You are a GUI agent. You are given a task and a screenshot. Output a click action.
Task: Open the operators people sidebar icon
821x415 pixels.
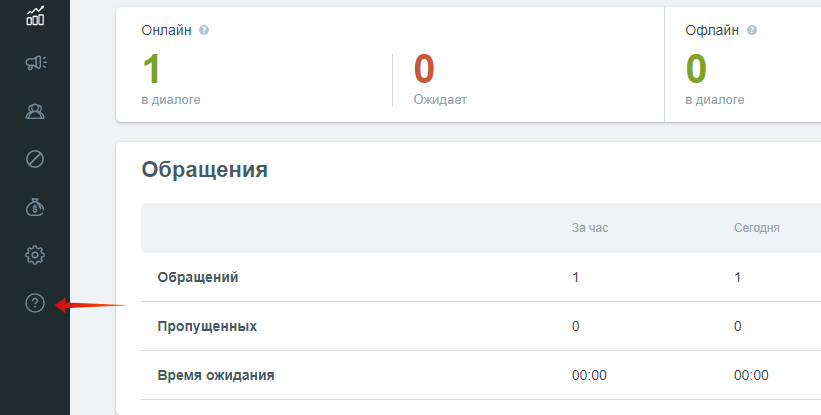point(35,111)
